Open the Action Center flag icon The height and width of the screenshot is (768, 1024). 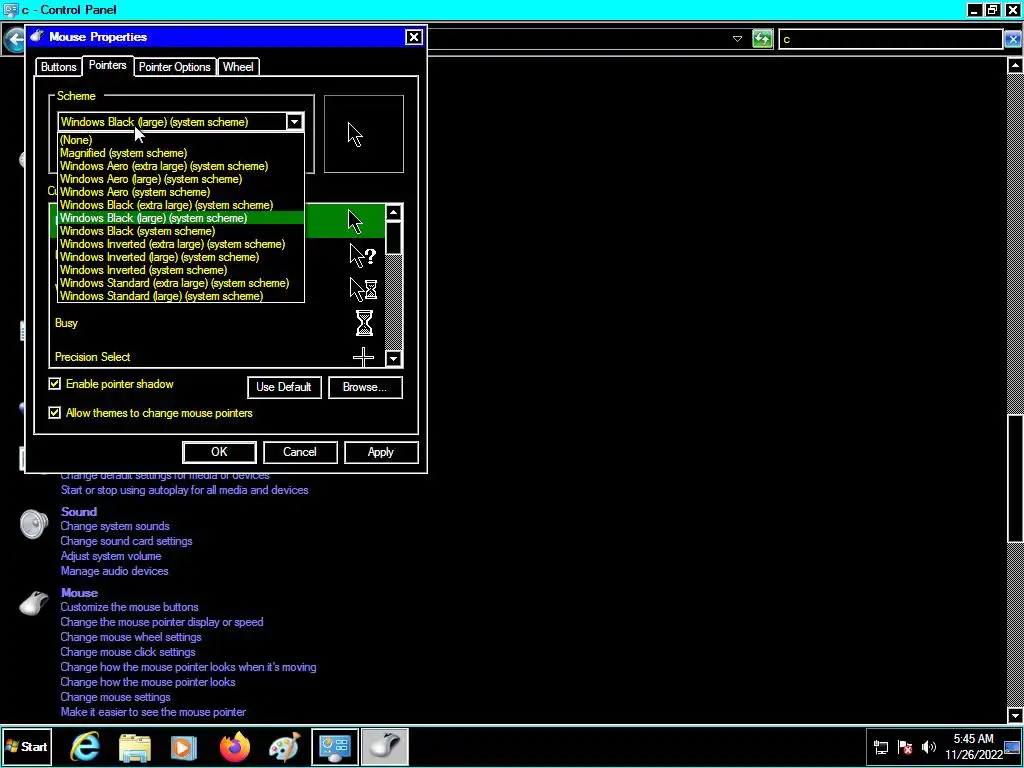(x=905, y=747)
